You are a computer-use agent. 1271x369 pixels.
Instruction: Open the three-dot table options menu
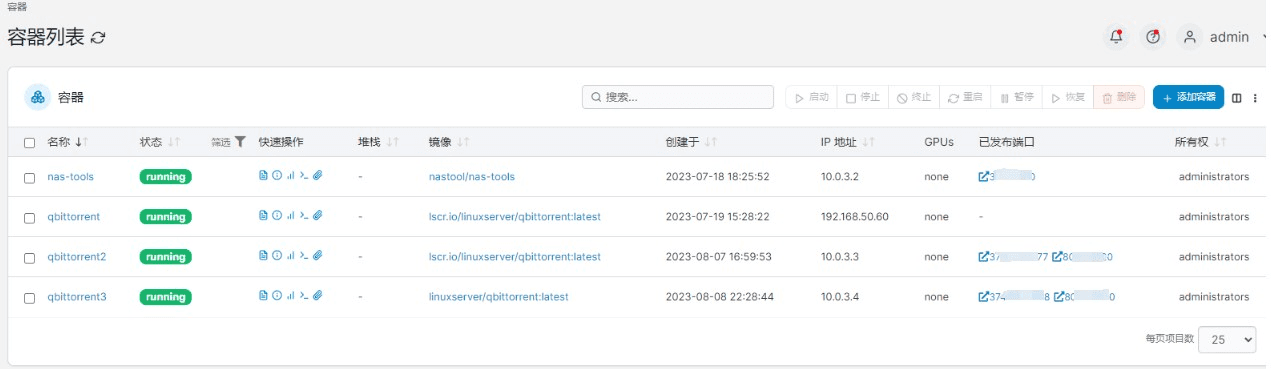click(1255, 98)
